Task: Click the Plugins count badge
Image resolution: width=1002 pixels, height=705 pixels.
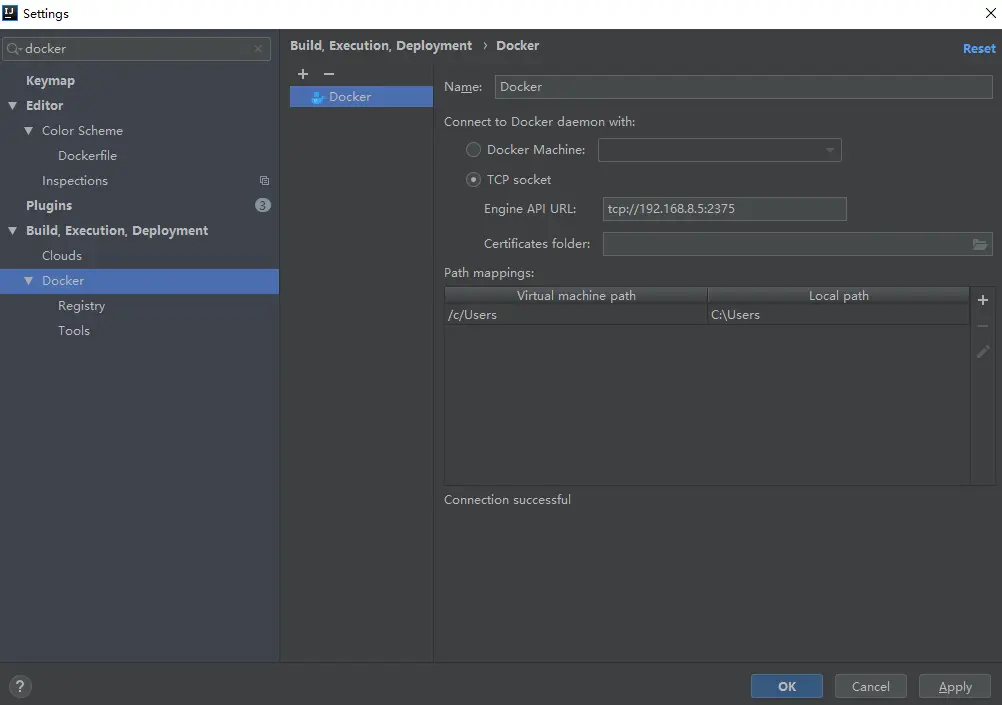Action: tap(263, 205)
